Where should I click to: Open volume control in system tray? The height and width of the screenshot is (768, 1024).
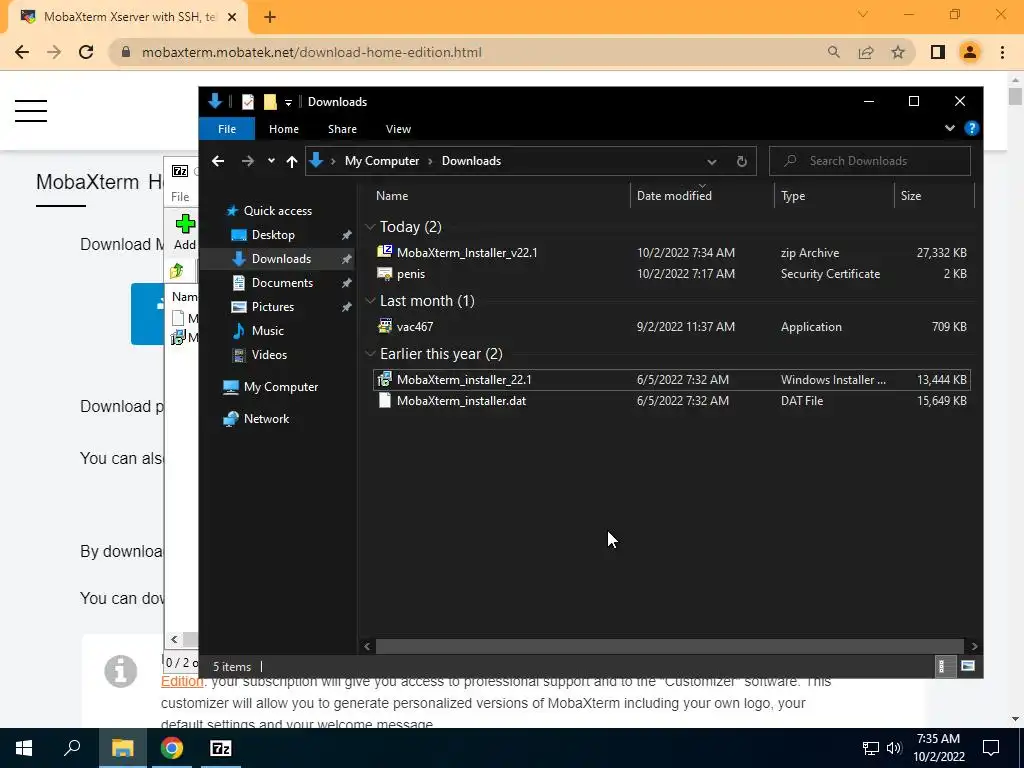coord(895,748)
